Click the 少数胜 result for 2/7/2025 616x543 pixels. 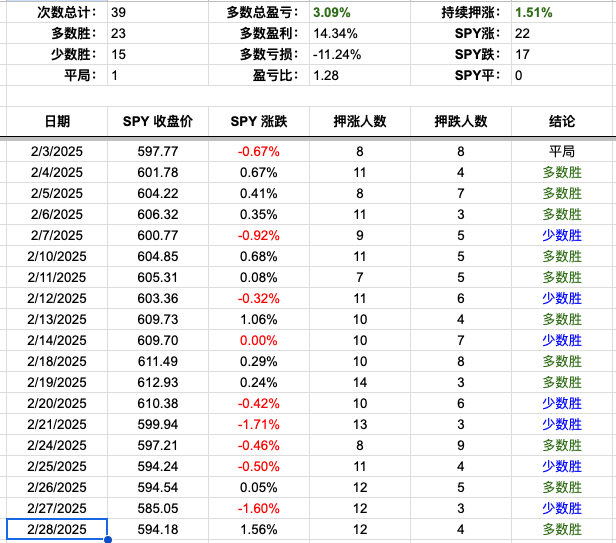coord(562,235)
